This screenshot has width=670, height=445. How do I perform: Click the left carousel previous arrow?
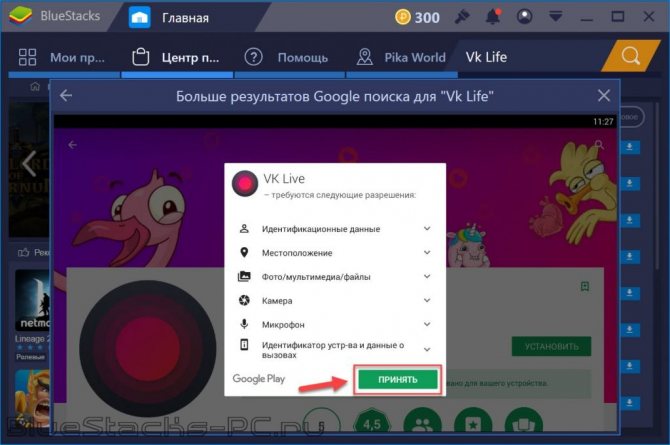[x=29, y=163]
